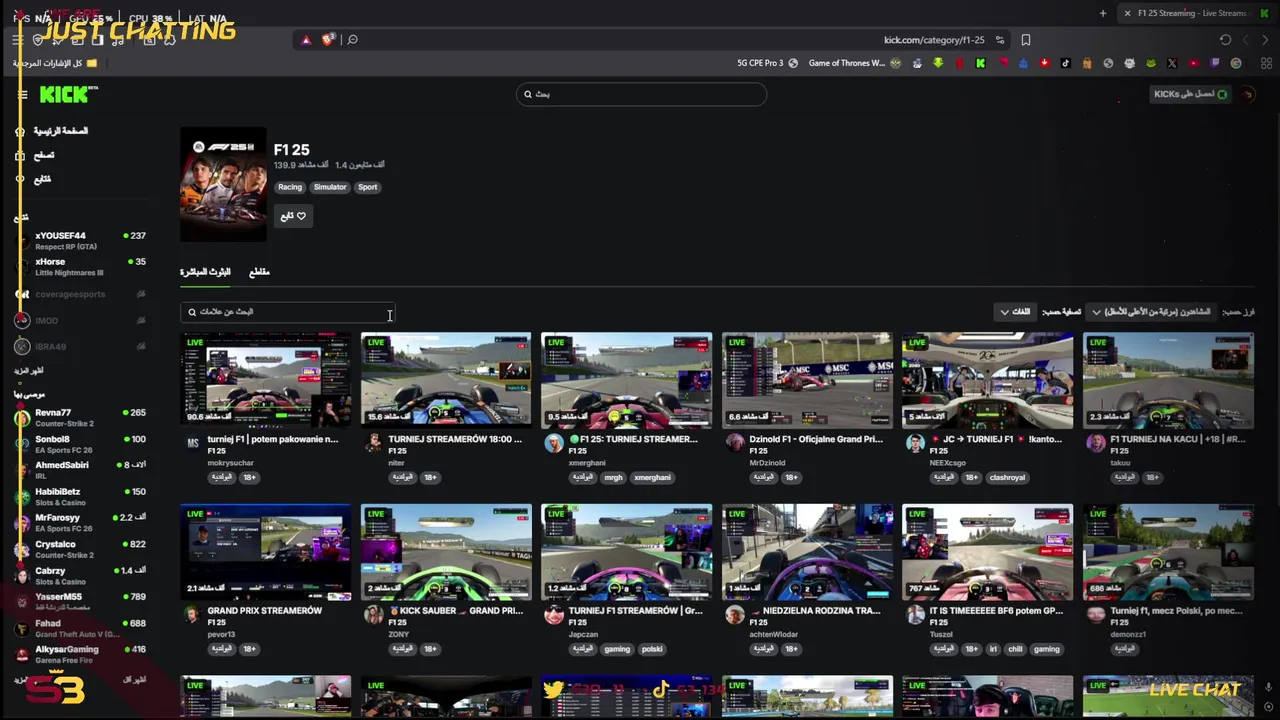This screenshot has height=720, width=1280.
Task: Open NIEDZIELNA RODZINA stream thumbnail
Action: pyautogui.click(x=808, y=553)
